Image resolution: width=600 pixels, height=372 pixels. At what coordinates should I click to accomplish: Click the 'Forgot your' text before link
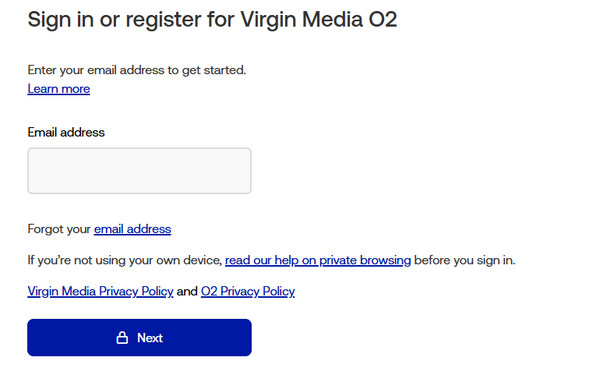tap(59, 229)
